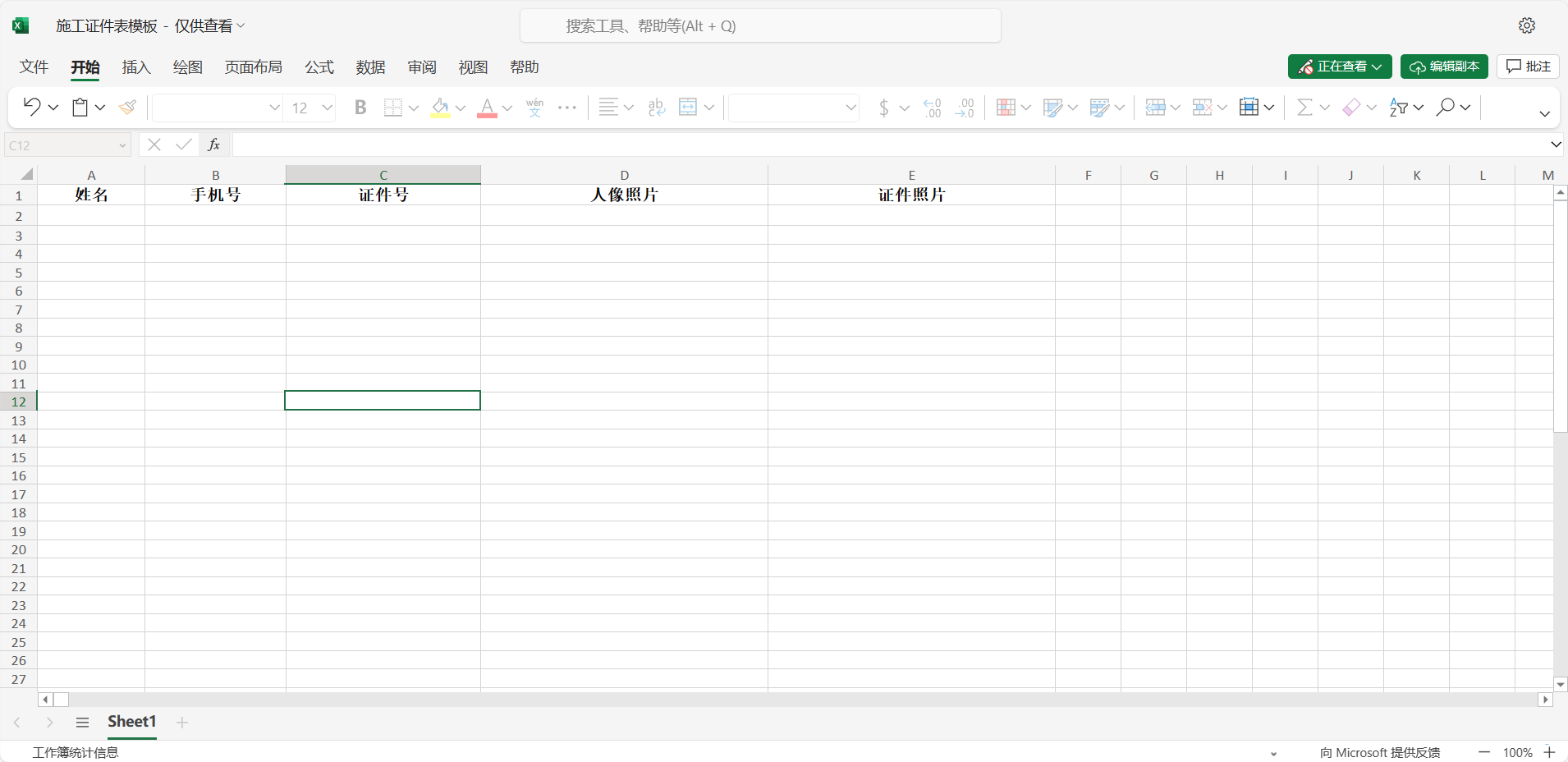Screen dimensions: 1568x762
Task: Select the Format Painter brush
Action: [x=127, y=107]
